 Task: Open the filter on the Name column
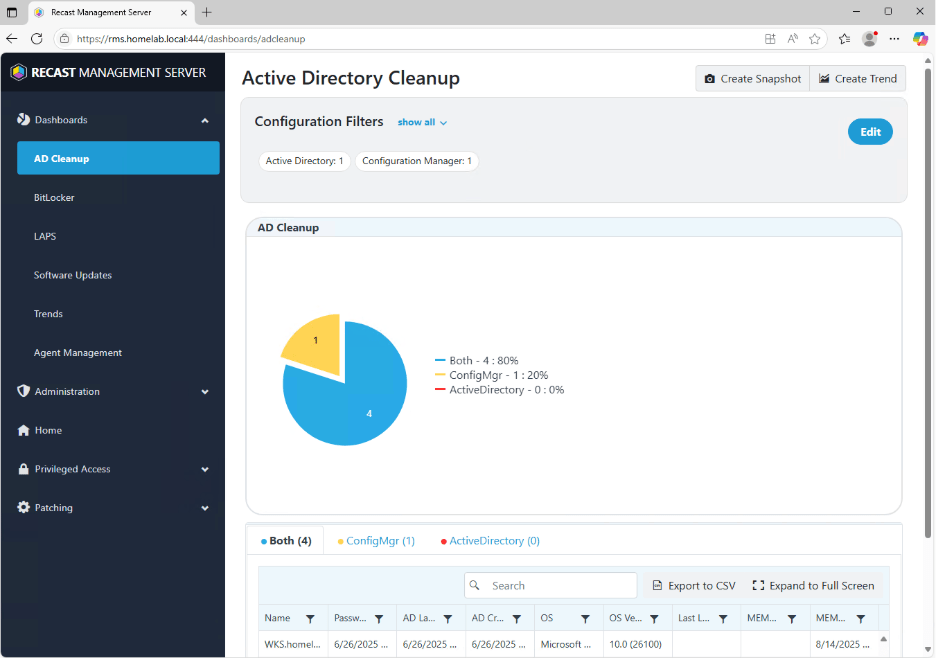tap(312, 618)
